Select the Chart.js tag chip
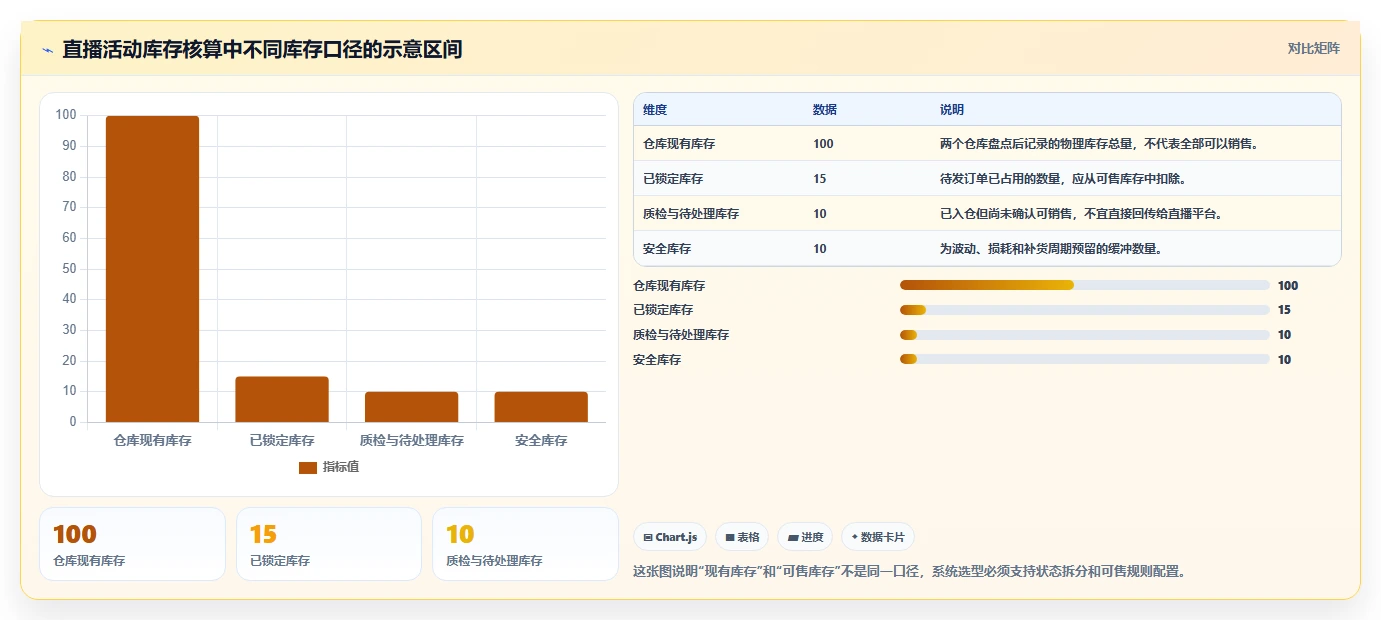 pyautogui.click(x=670, y=537)
